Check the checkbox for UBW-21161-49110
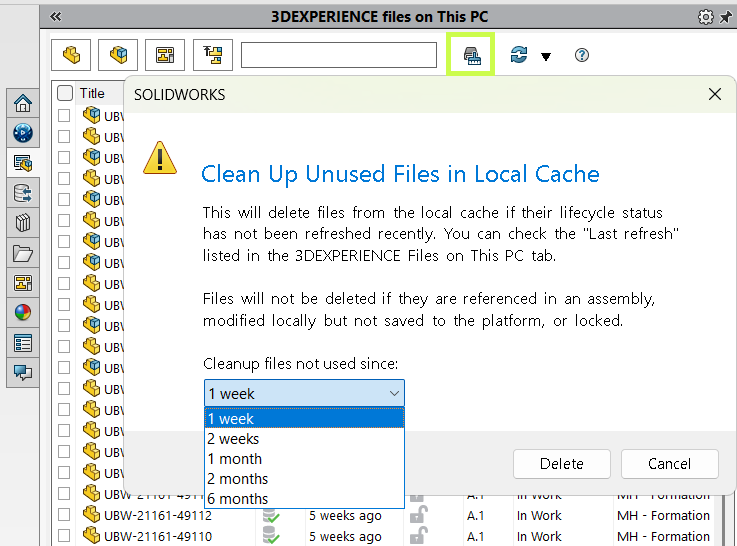Image resolution: width=737 pixels, height=546 pixels. coord(64,536)
